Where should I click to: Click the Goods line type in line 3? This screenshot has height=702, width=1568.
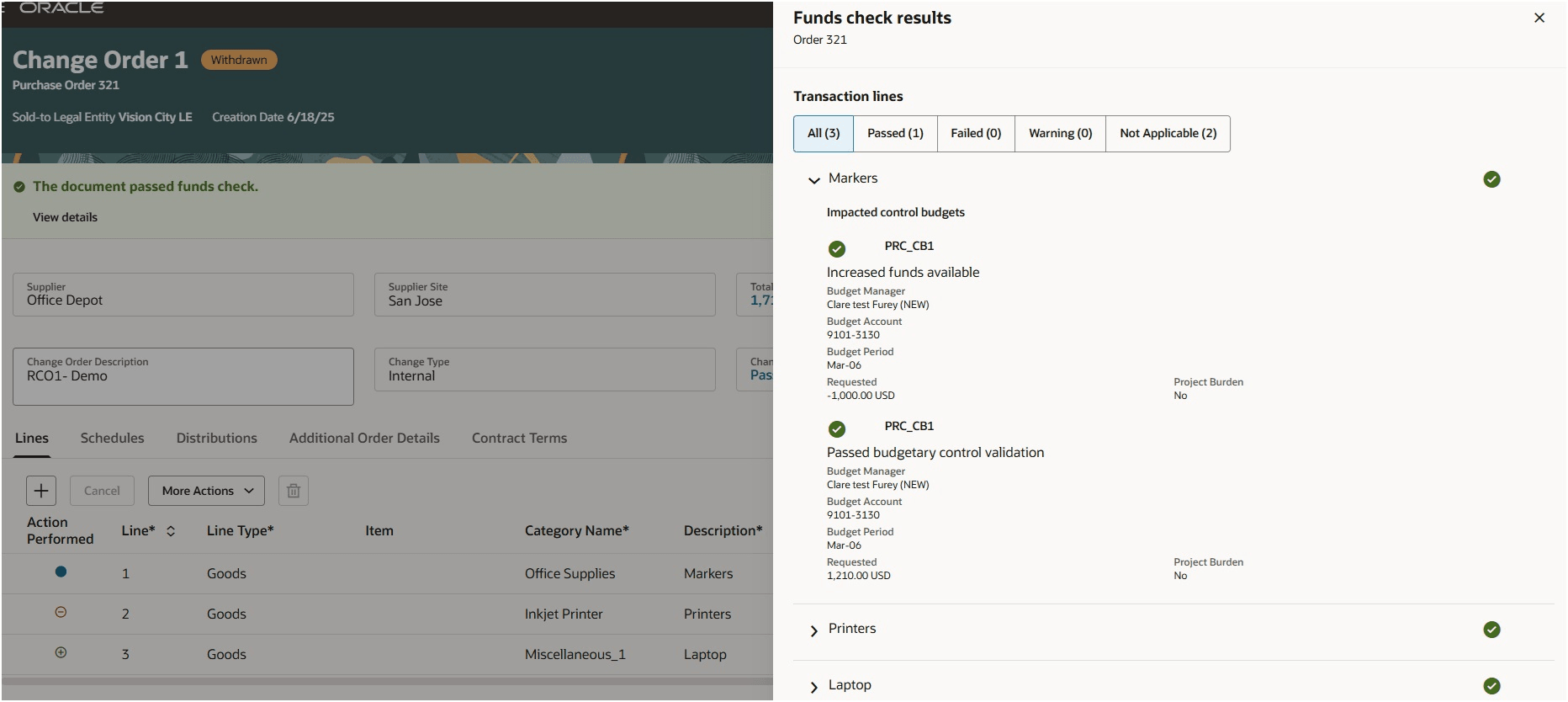click(226, 654)
